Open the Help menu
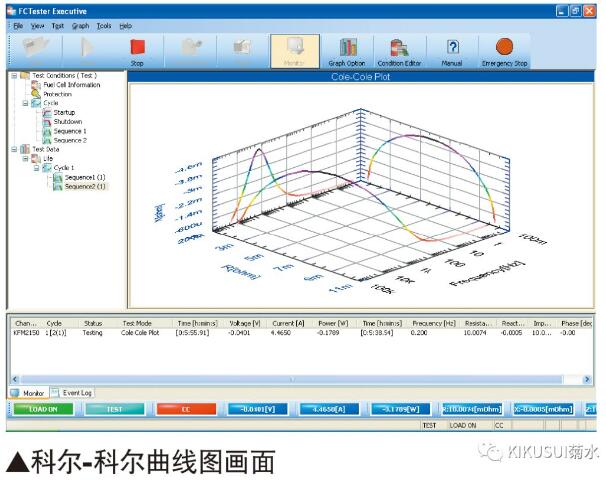The height and width of the screenshot is (480, 606). [x=126, y=26]
